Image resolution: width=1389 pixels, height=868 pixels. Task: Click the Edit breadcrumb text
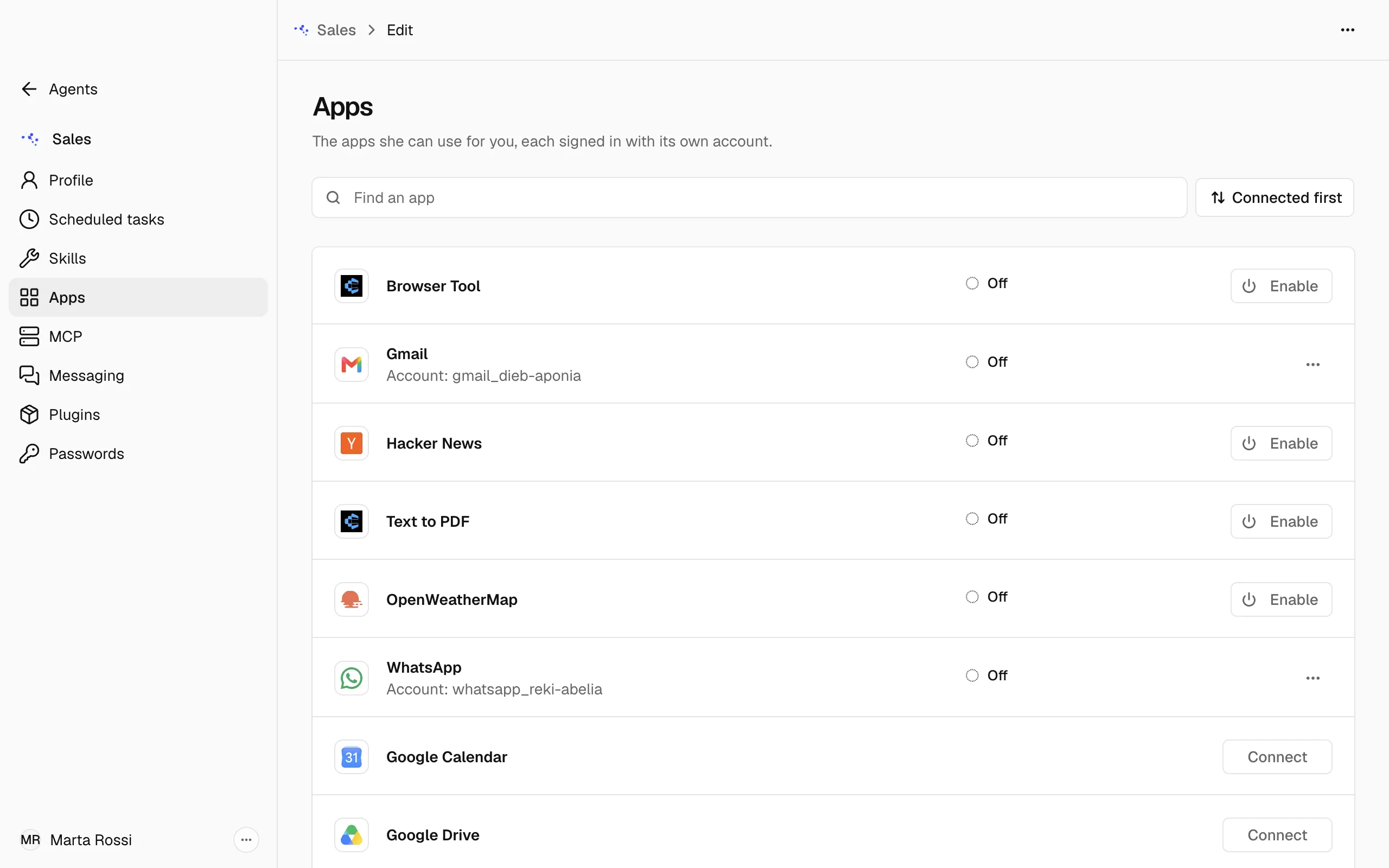tap(399, 30)
